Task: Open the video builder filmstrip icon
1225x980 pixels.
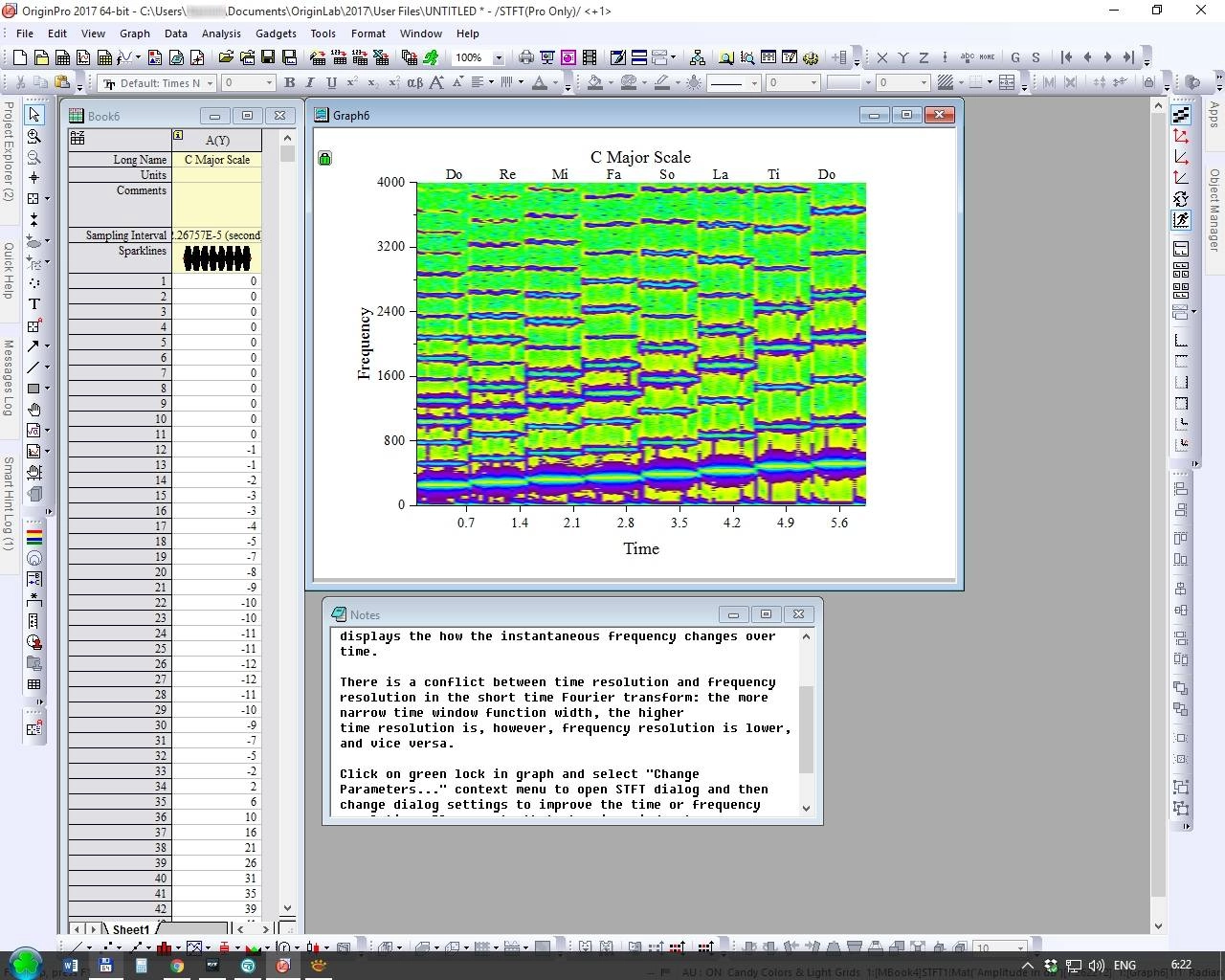Action: [590, 57]
